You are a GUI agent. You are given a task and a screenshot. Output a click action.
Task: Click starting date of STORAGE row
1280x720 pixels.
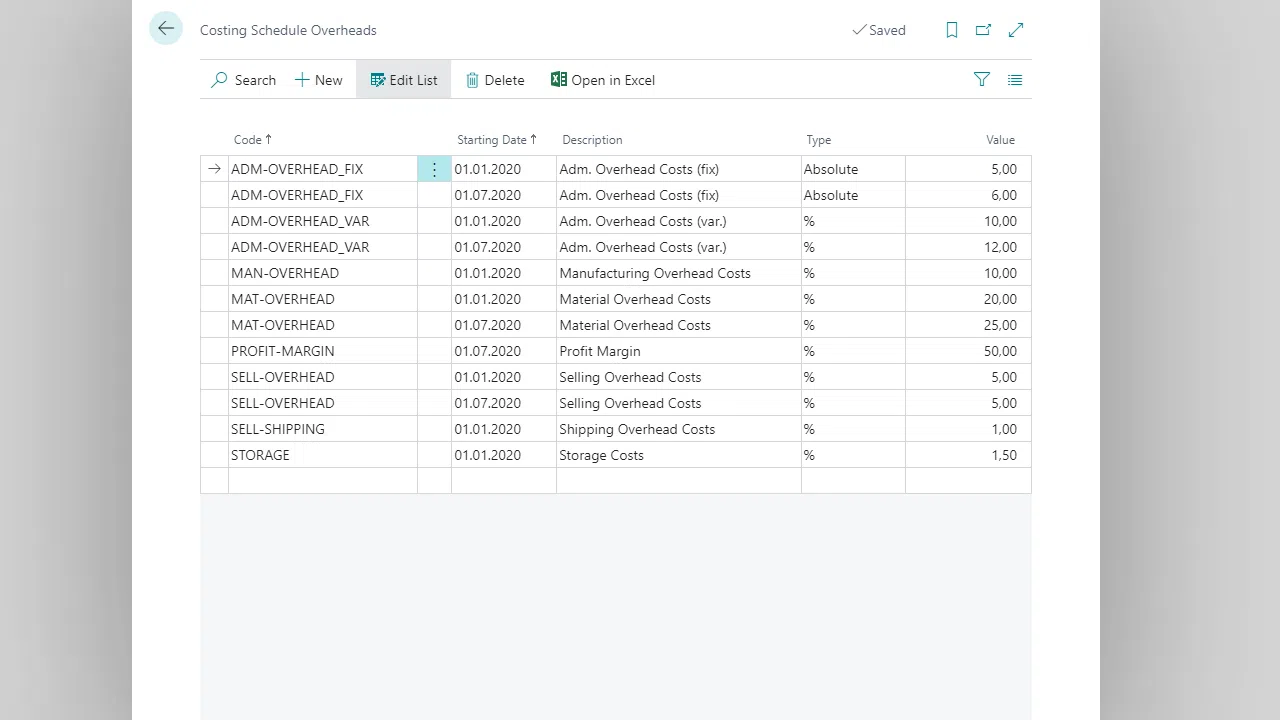[x=504, y=455]
